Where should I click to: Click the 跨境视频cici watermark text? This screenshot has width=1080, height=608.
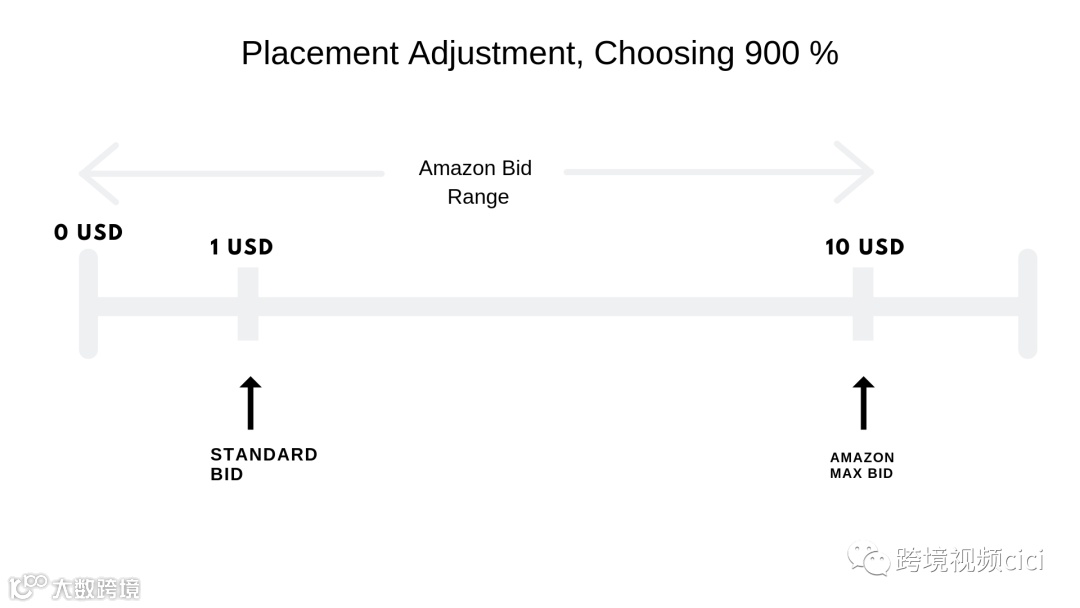(x=969, y=560)
